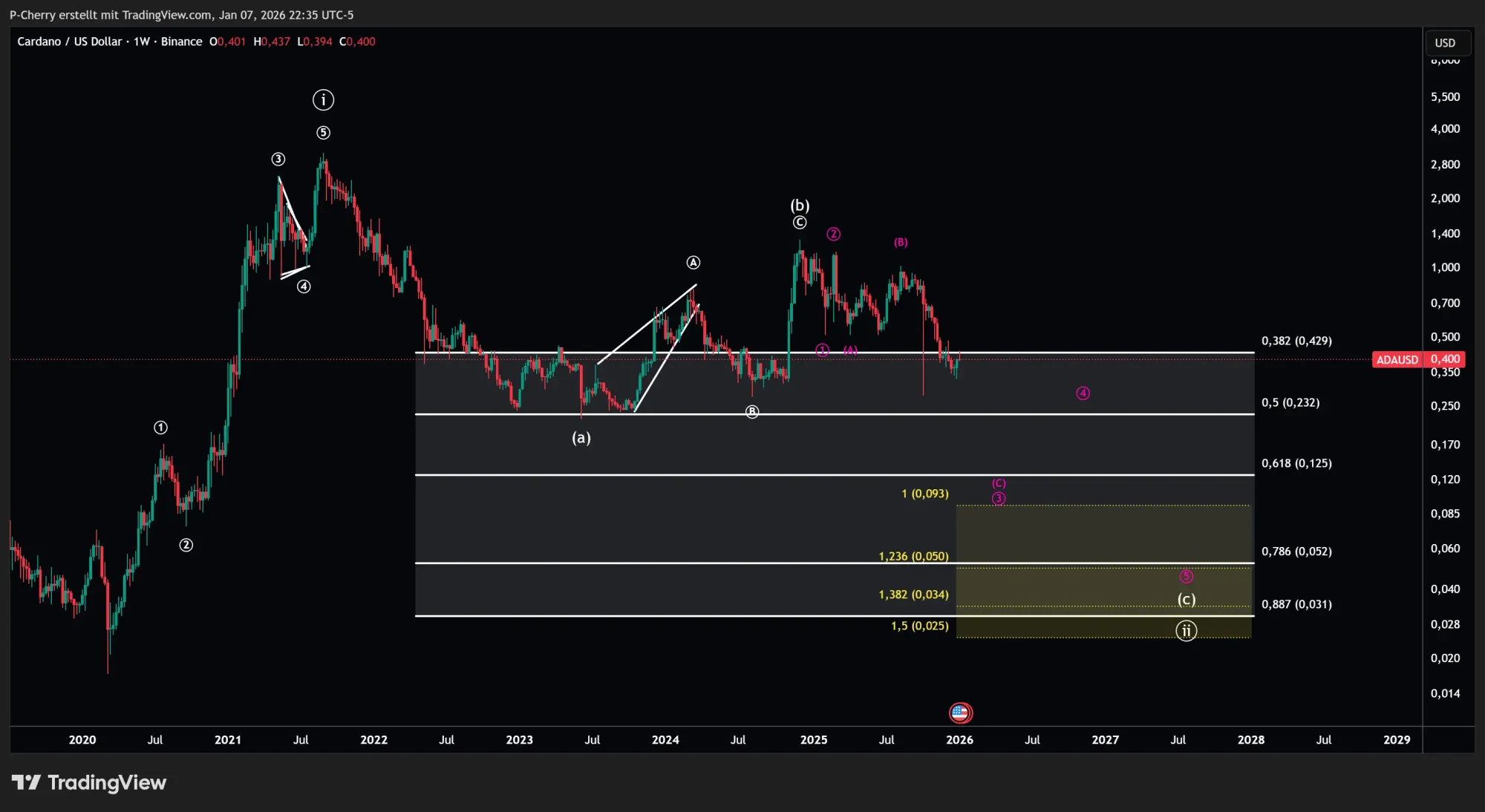Open the USD currency selector
Image resolution: width=1485 pixels, height=812 pixels.
[1446, 42]
